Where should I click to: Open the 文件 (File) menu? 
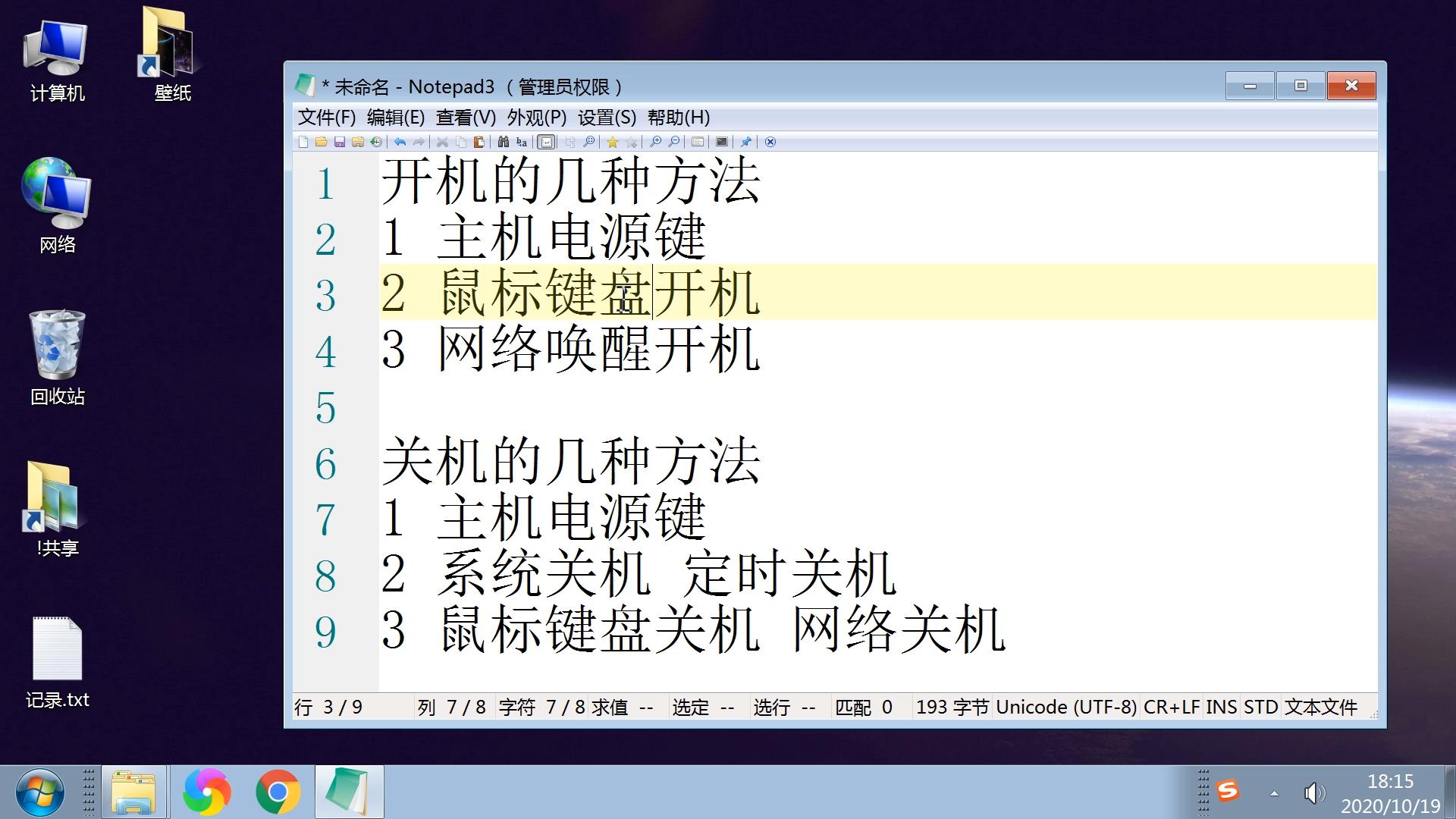pyautogui.click(x=322, y=118)
